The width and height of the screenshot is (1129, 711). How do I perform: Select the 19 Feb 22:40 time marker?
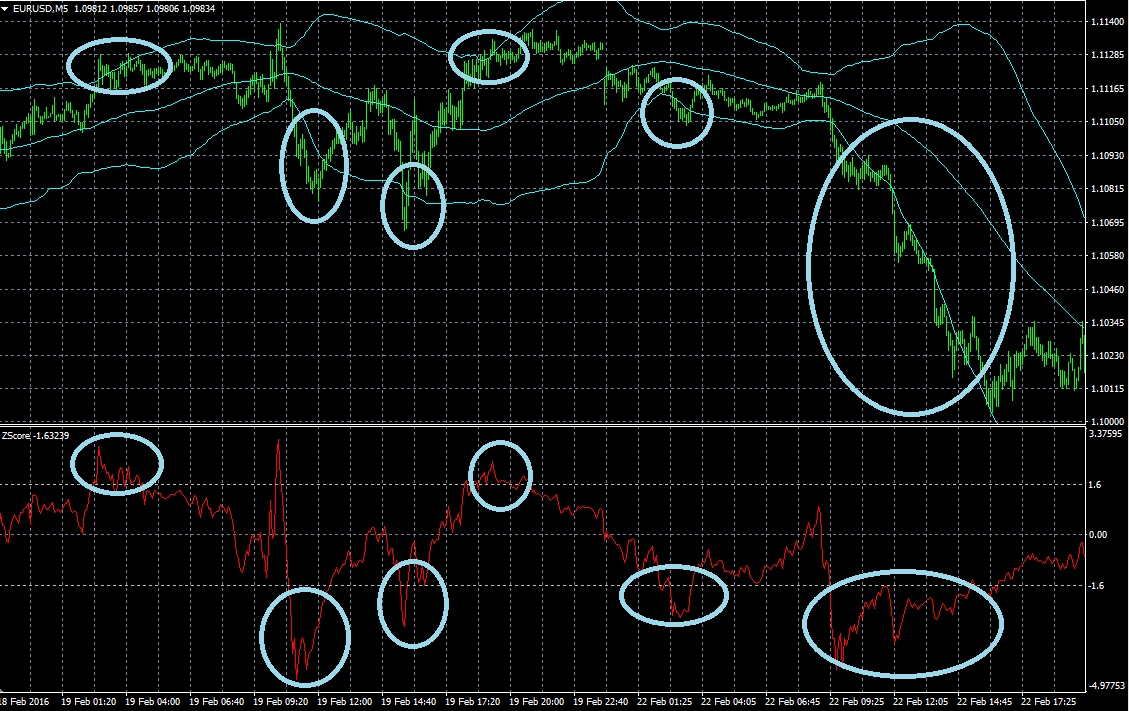click(604, 702)
